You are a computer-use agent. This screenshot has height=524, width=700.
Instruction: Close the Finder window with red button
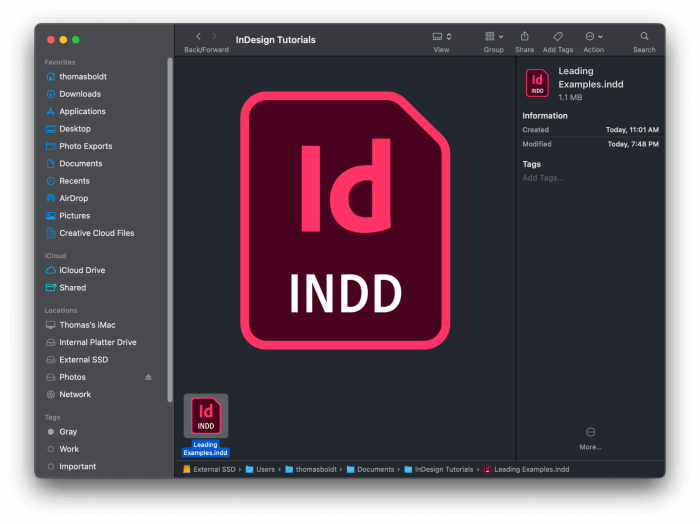pyautogui.click(x=51, y=40)
